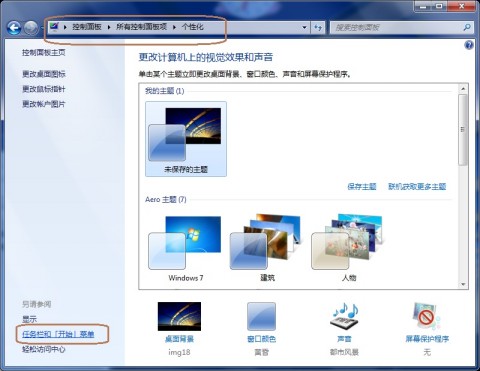Open 更改帐户图片 link
Screen dimensions: 480x371
point(44,104)
